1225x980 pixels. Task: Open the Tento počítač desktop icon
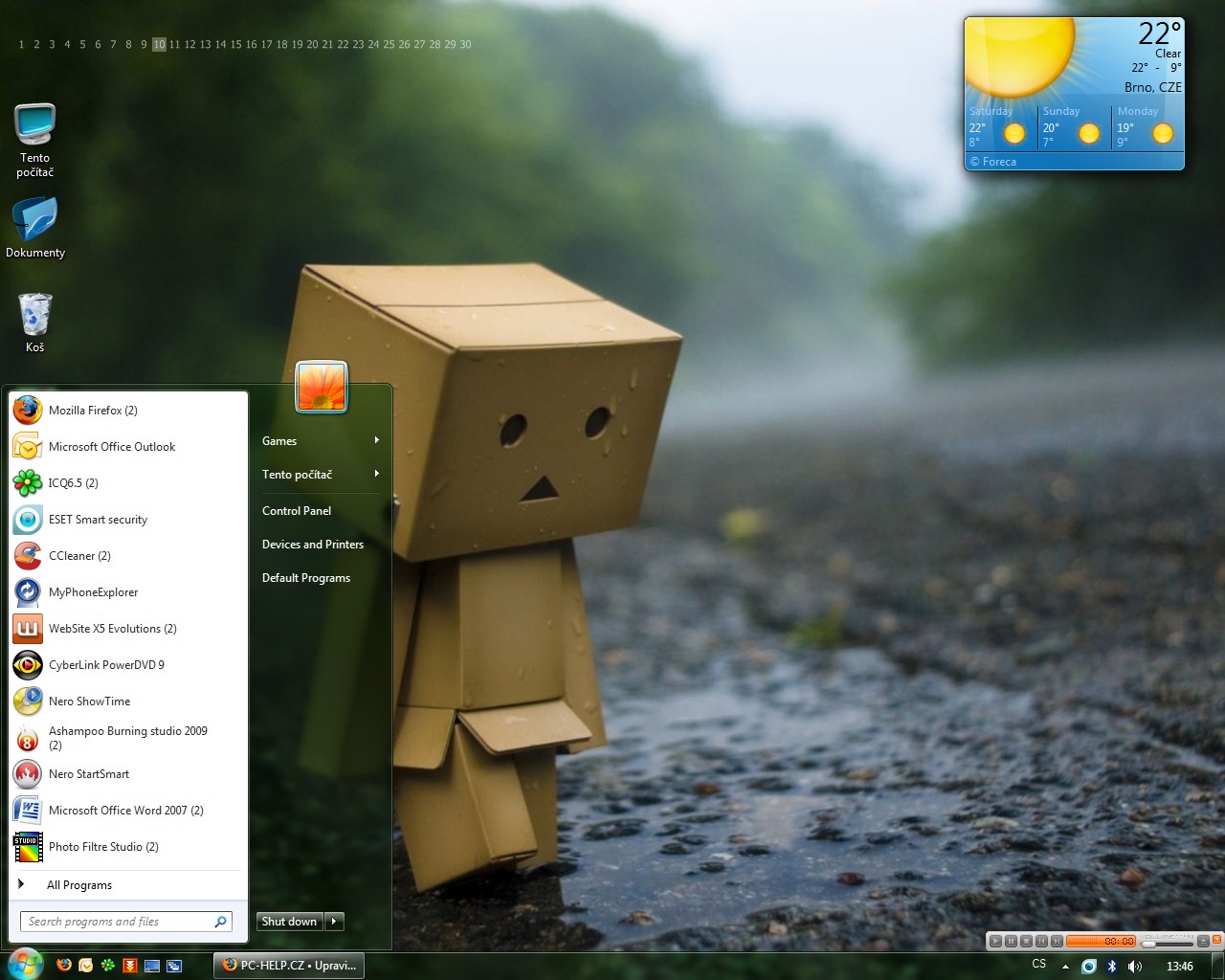(34, 139)
